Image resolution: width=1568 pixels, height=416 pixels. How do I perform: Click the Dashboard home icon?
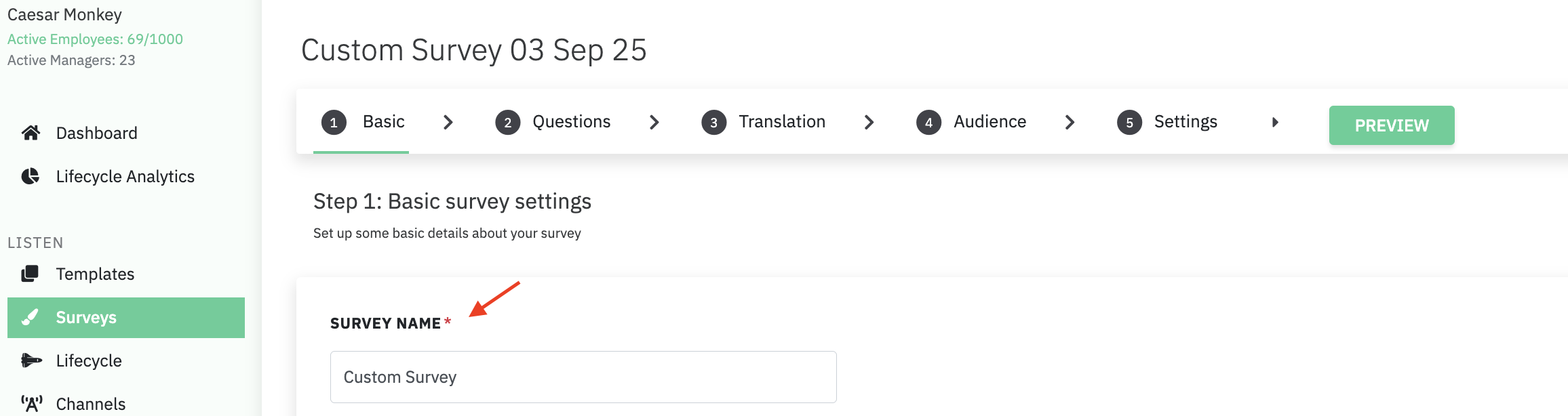(x=31, y=133)
